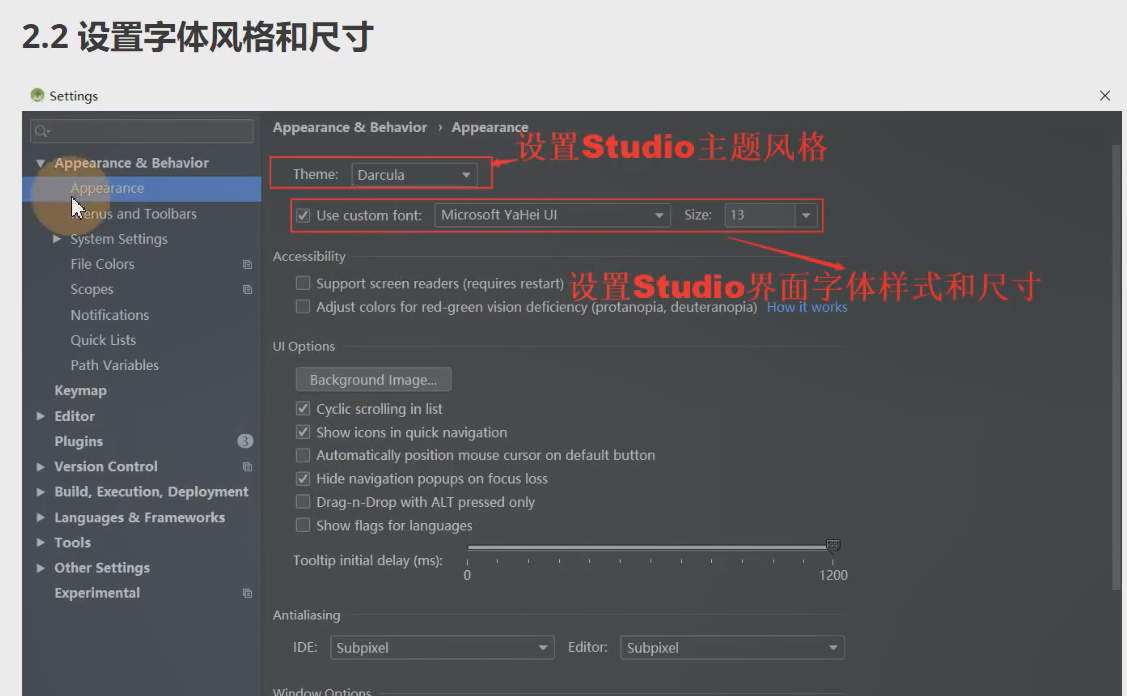This screenshot has width=1127, height=696.
Task: Click the Background Image button
Action: (373, 379)
